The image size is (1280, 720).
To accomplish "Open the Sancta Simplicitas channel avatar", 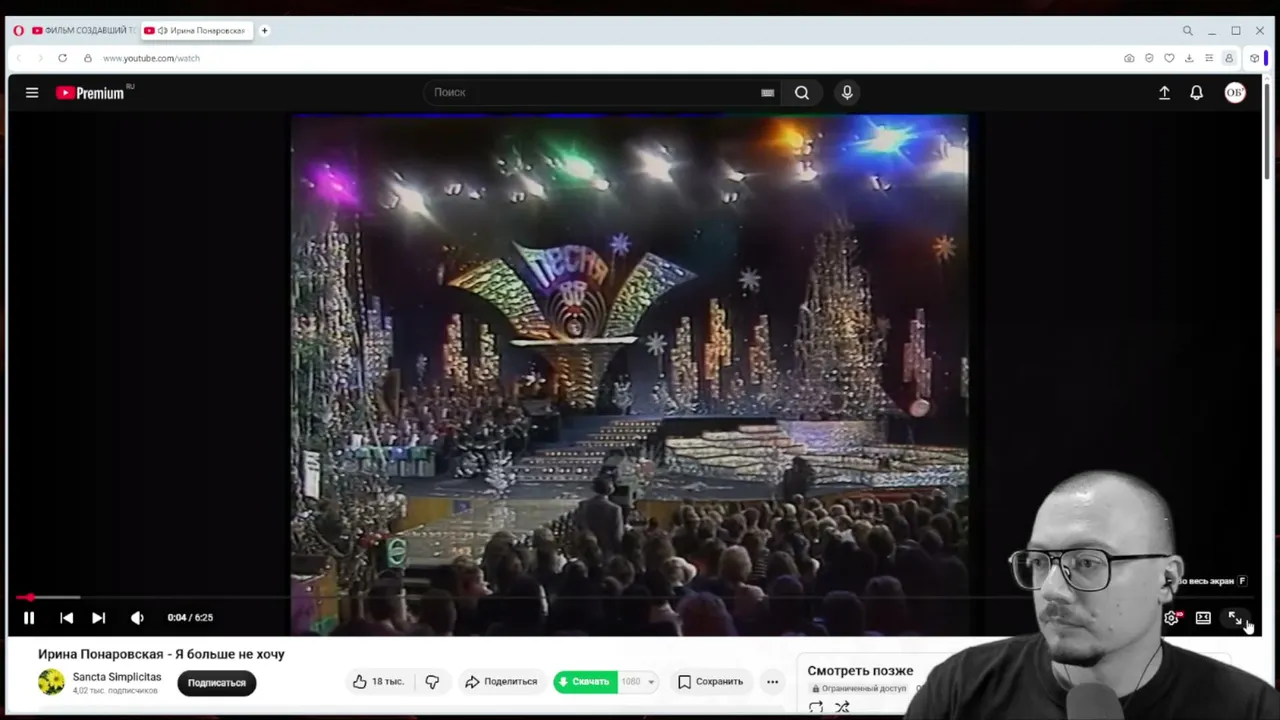I will click(51, 682).
